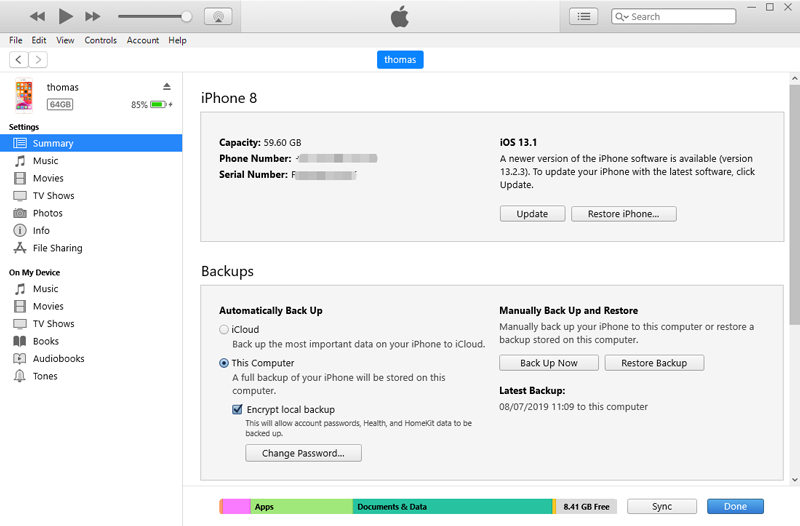
Task: Select the iCloud backup radio button
Action: pyautogui.click(x=223, y=330)
